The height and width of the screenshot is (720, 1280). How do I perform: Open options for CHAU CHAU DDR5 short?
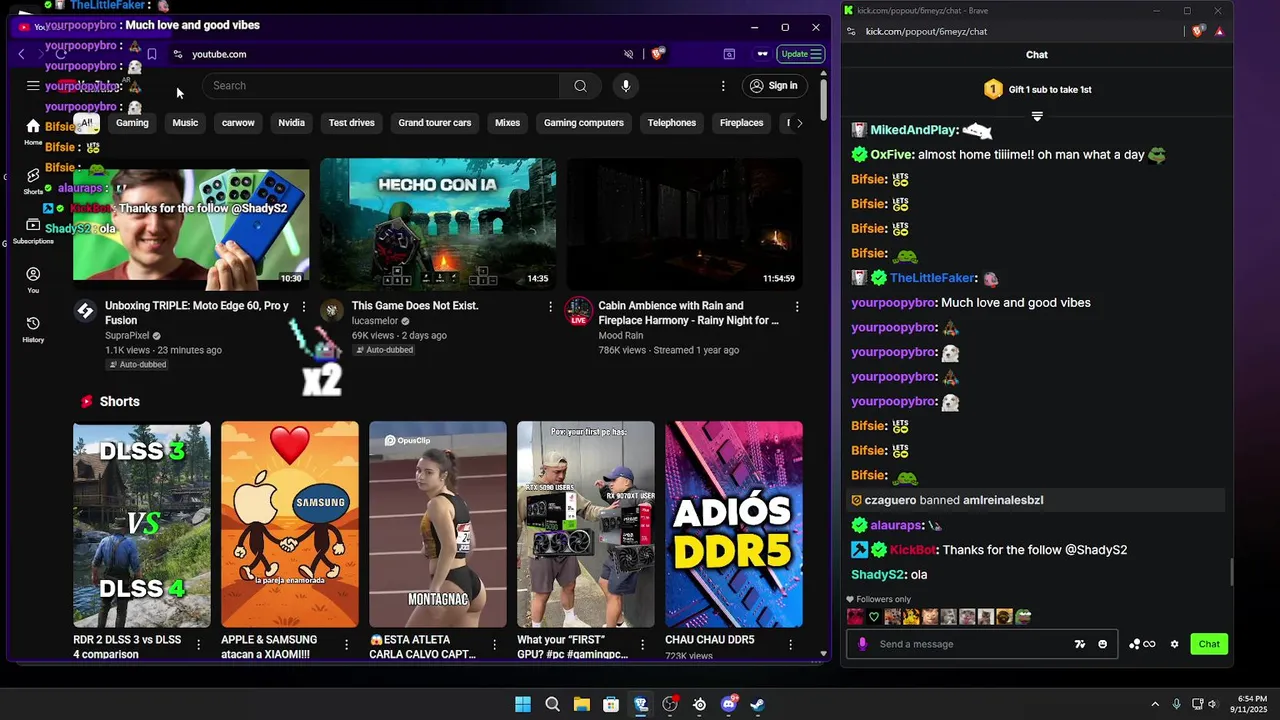(x=791, y=644)
